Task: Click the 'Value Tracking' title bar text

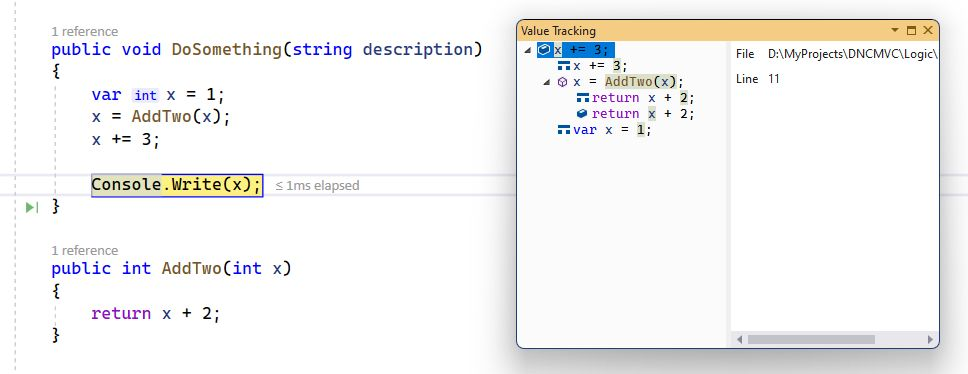Action: tap(558, 30)
